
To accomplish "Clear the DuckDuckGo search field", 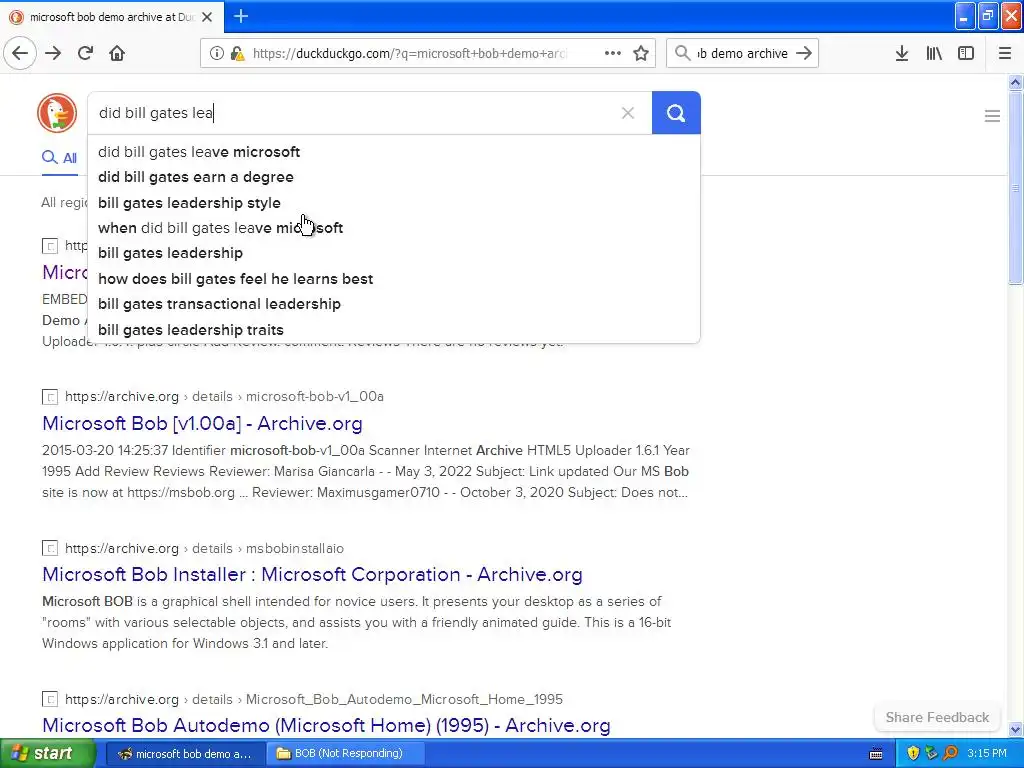I will (x=628, y=113).
